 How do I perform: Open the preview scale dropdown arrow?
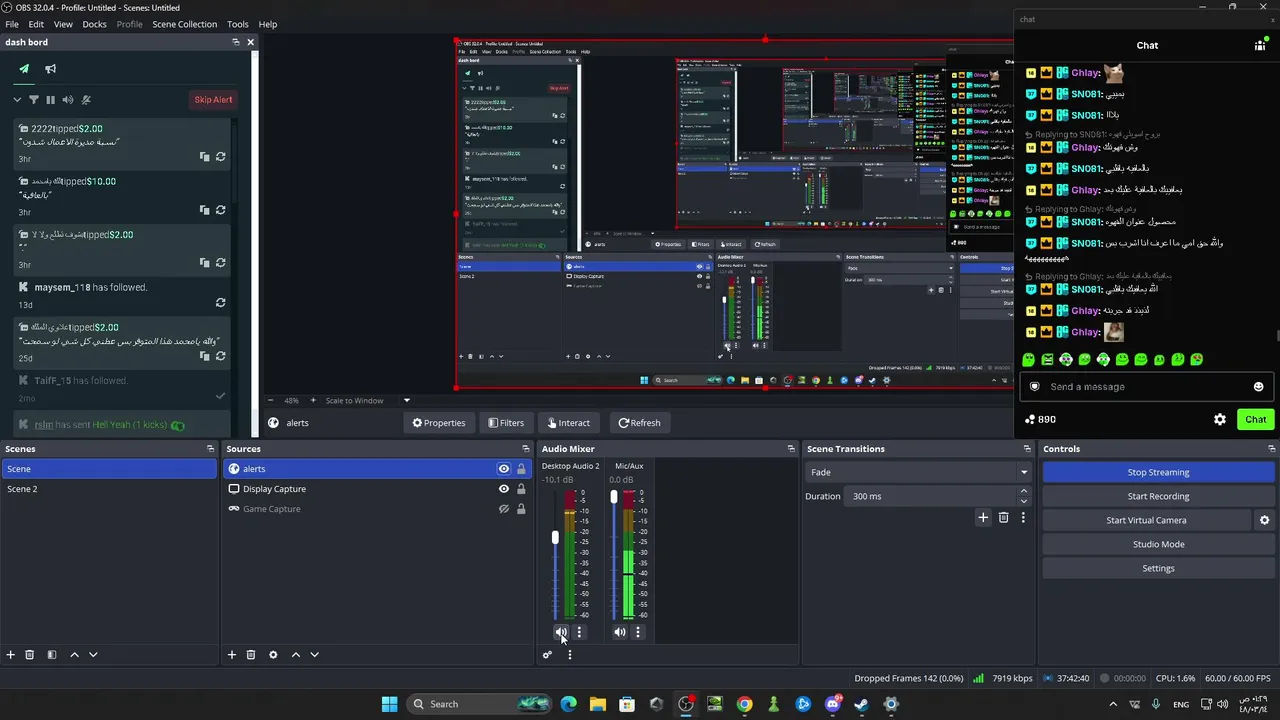(406, 401)
